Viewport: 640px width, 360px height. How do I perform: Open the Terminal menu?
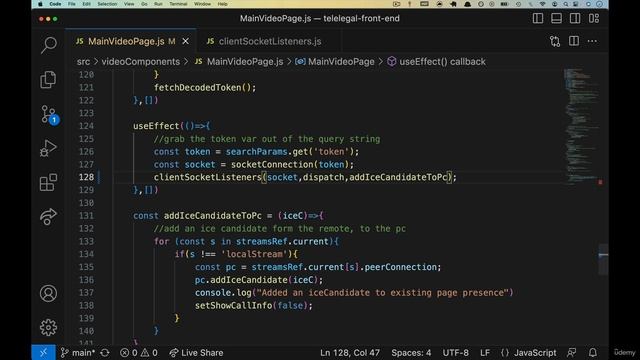[178, 4]
